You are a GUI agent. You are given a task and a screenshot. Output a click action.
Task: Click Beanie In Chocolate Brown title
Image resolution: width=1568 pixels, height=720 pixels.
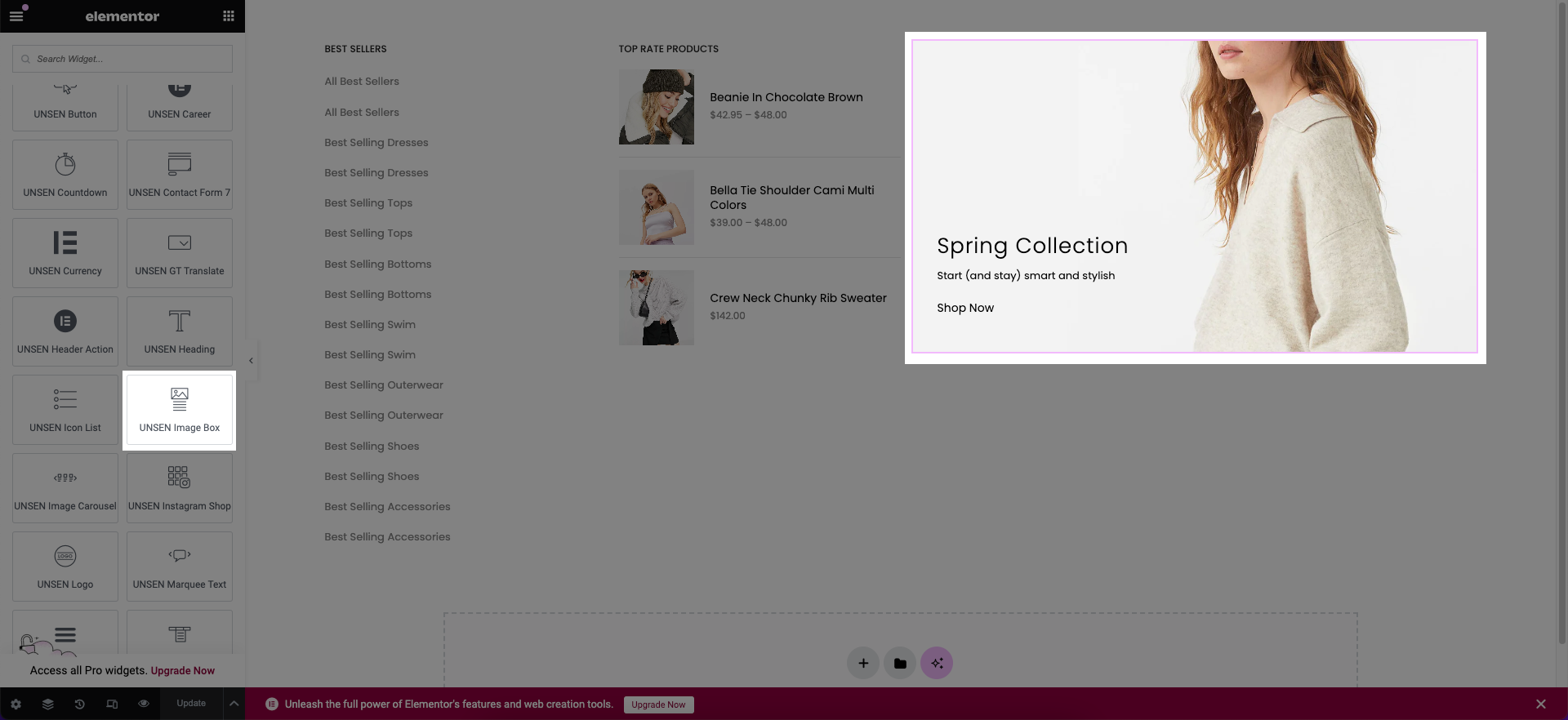click(x=786, y=97)
